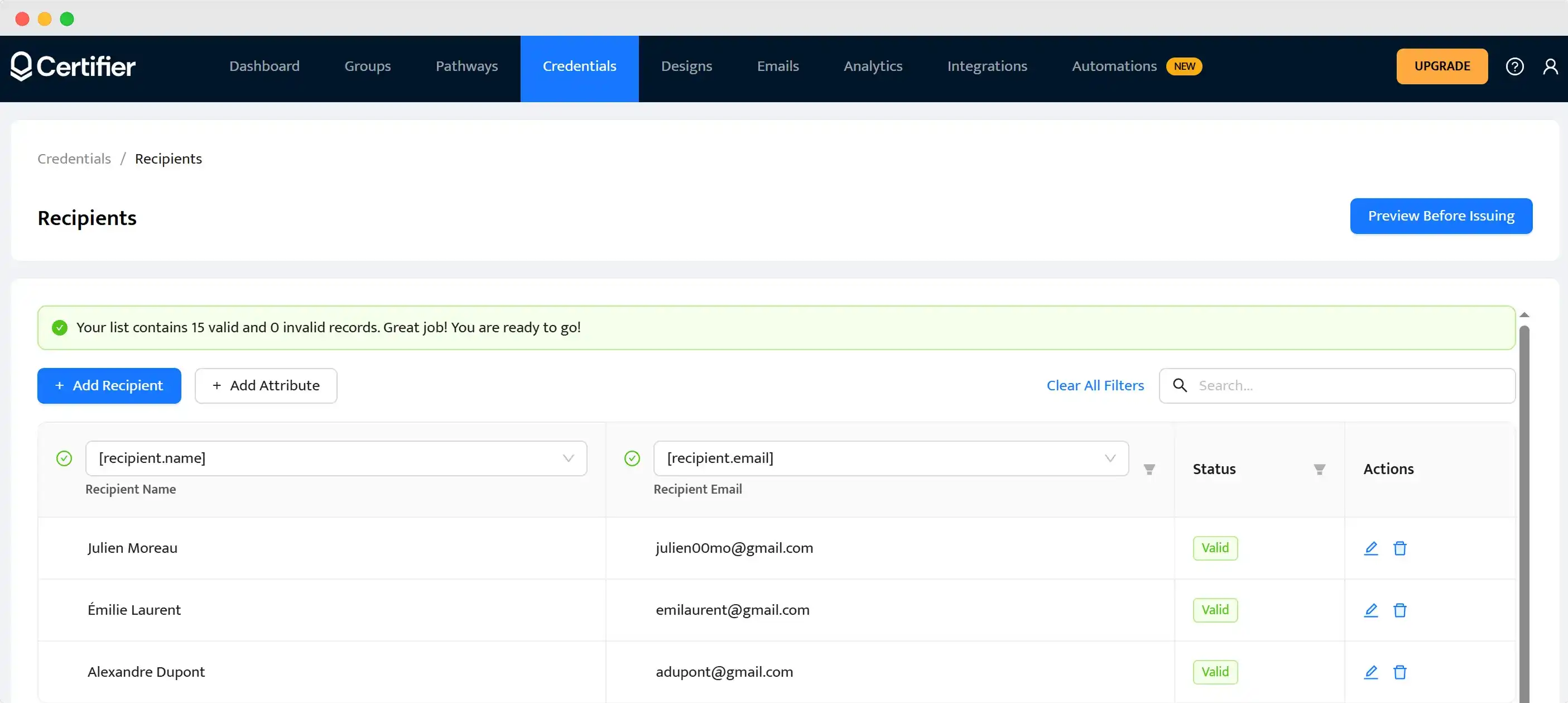Viewport: 1568px width, 703px height.
Task: Delete the Émilie Laurent row
Action: point(1400,610)
